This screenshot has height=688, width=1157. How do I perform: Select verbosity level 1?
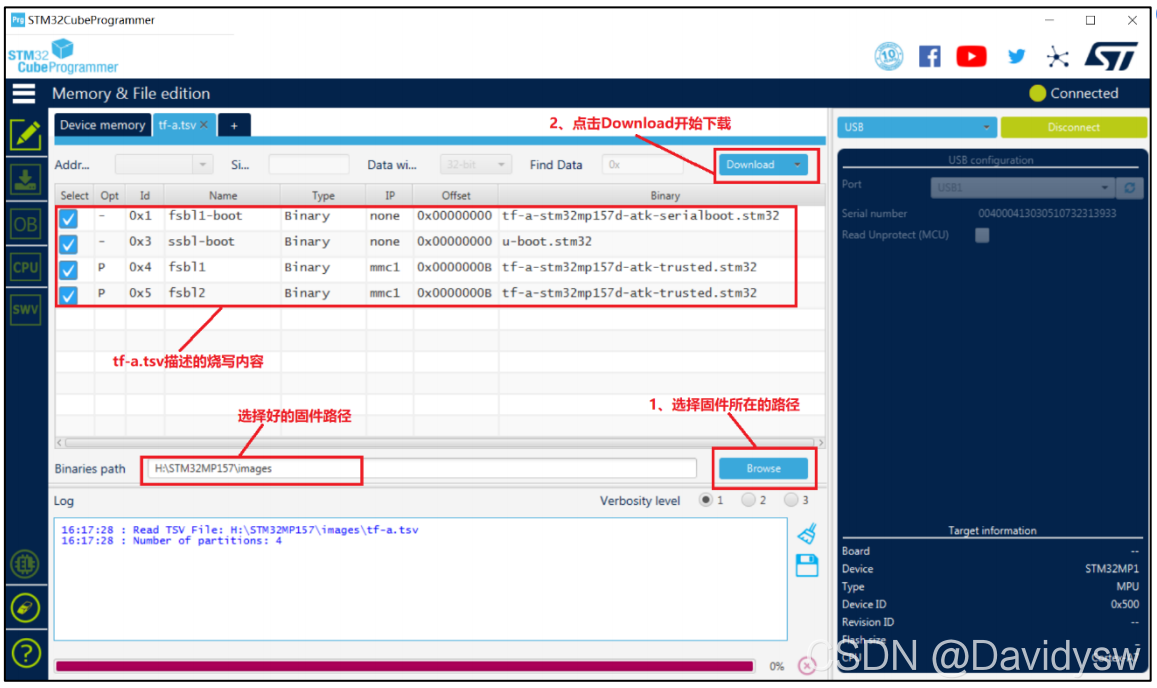(x=705, y=500)
